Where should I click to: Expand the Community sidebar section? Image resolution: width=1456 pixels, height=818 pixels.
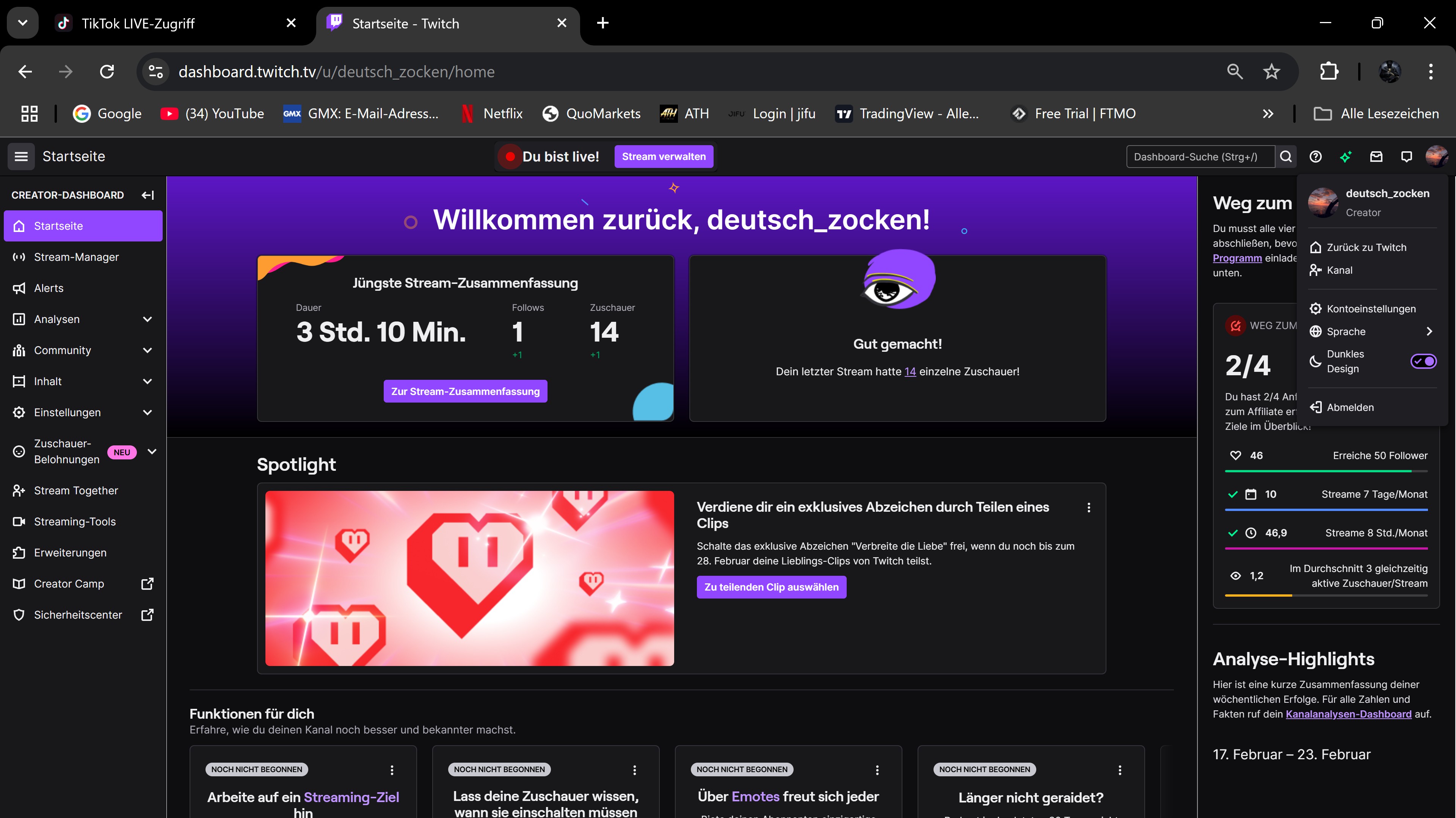point(147,350)
